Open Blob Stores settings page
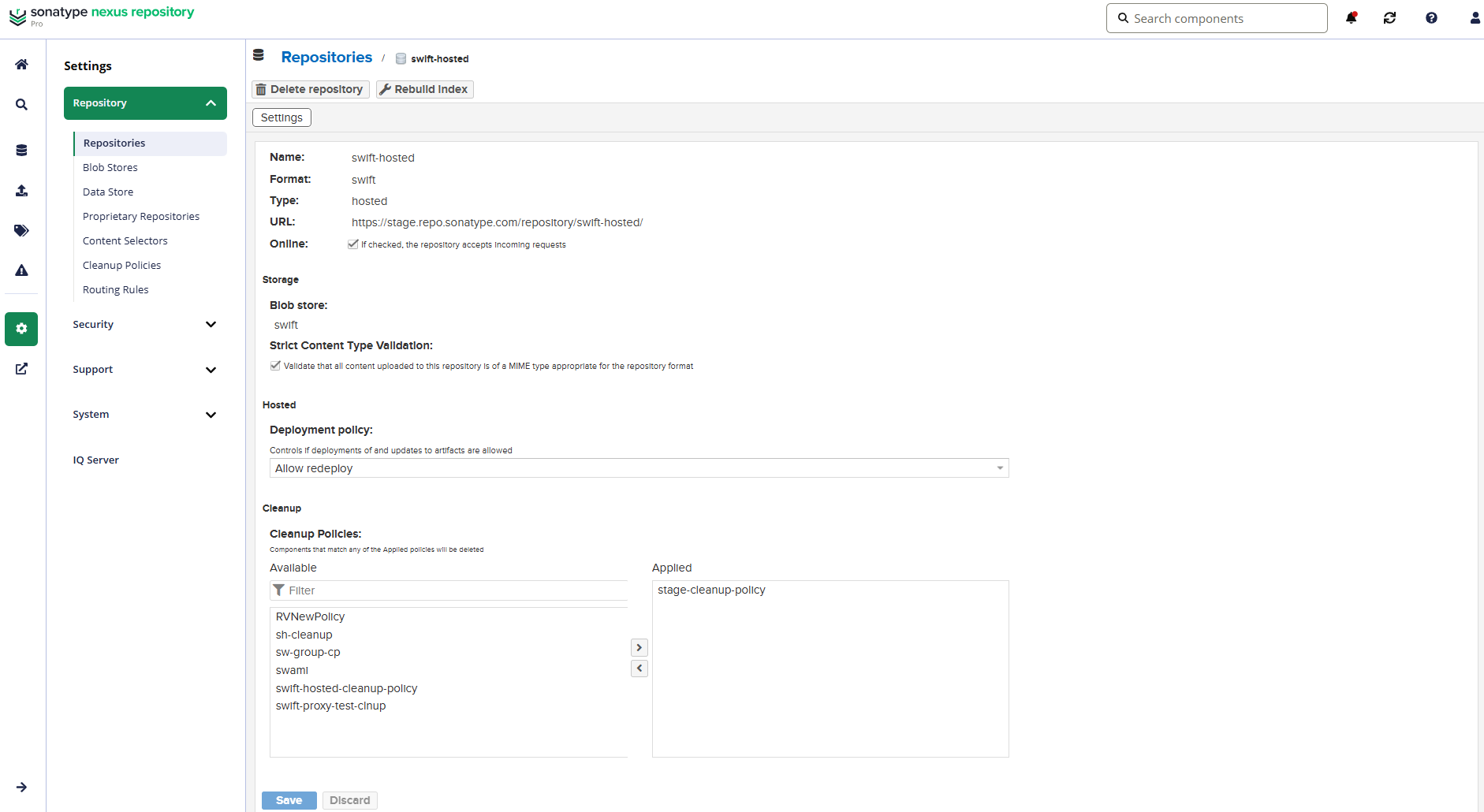 click(110, 168)
